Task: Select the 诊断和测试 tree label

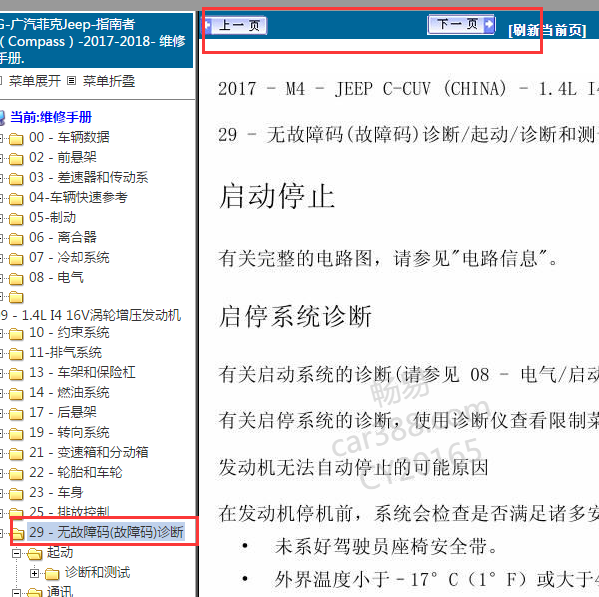Action: click(x=97, y=572)
